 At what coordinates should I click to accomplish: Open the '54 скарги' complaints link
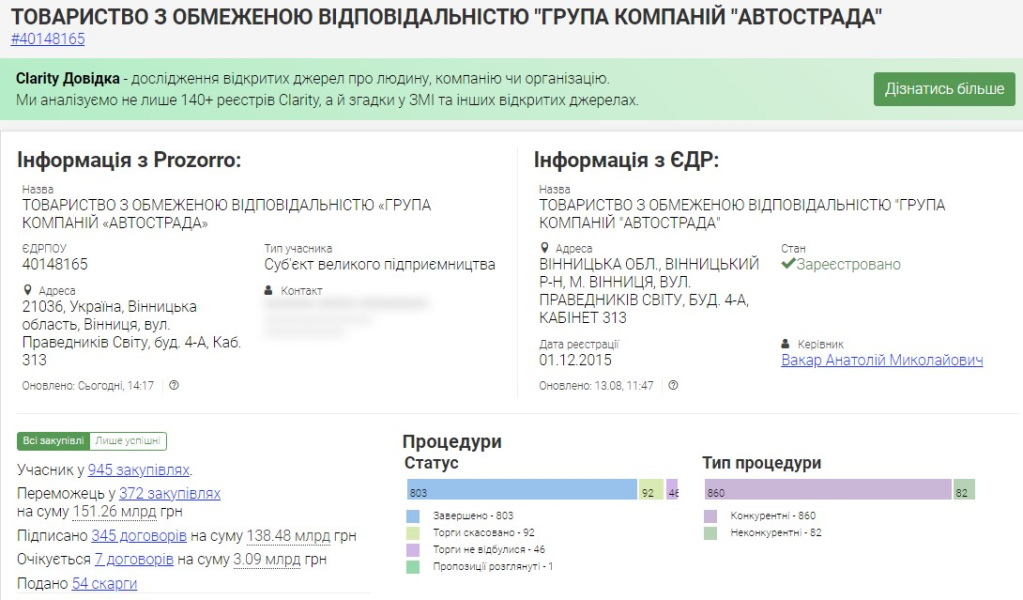(104, 583)
